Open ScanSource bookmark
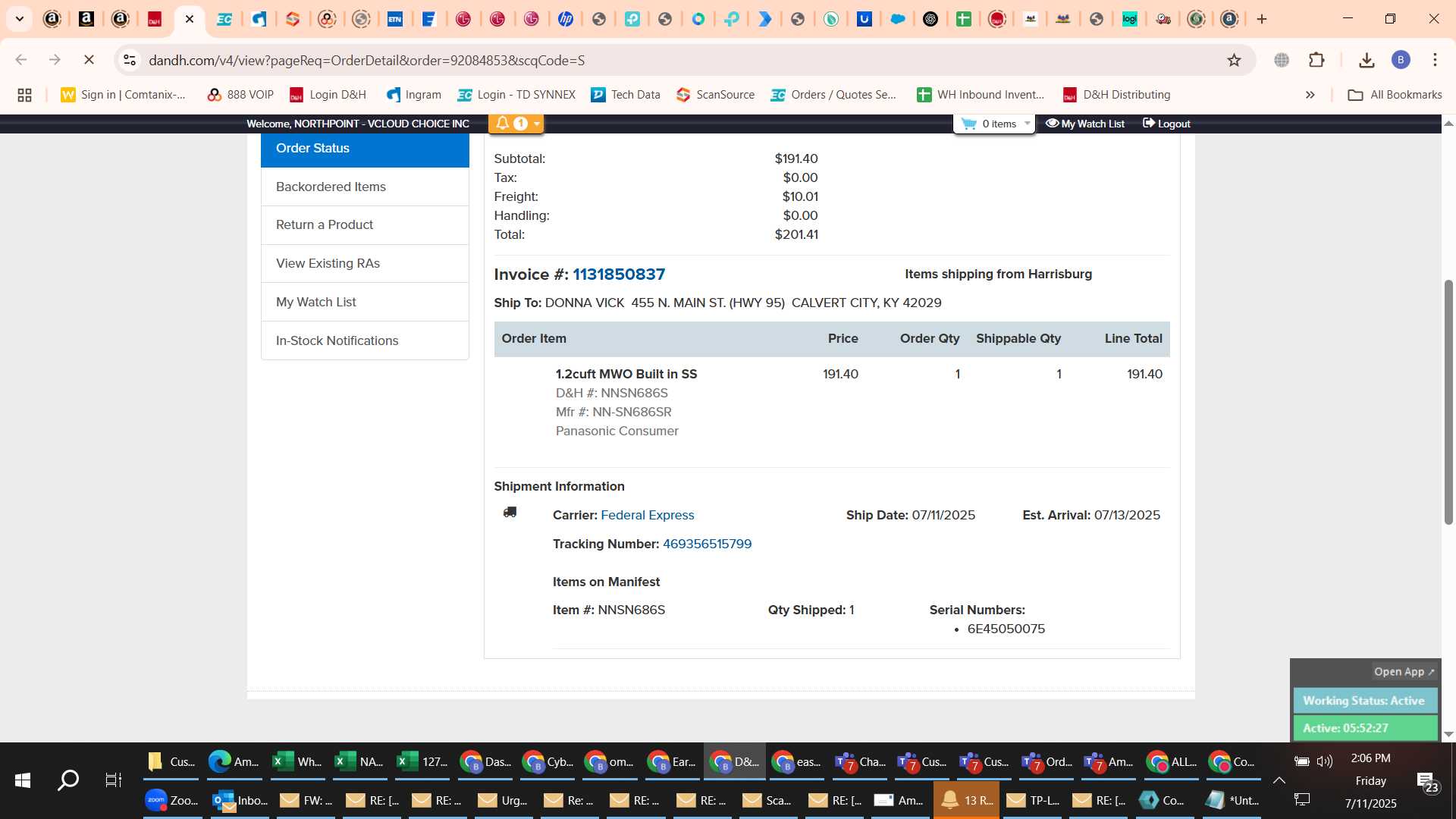 point(715,95)
